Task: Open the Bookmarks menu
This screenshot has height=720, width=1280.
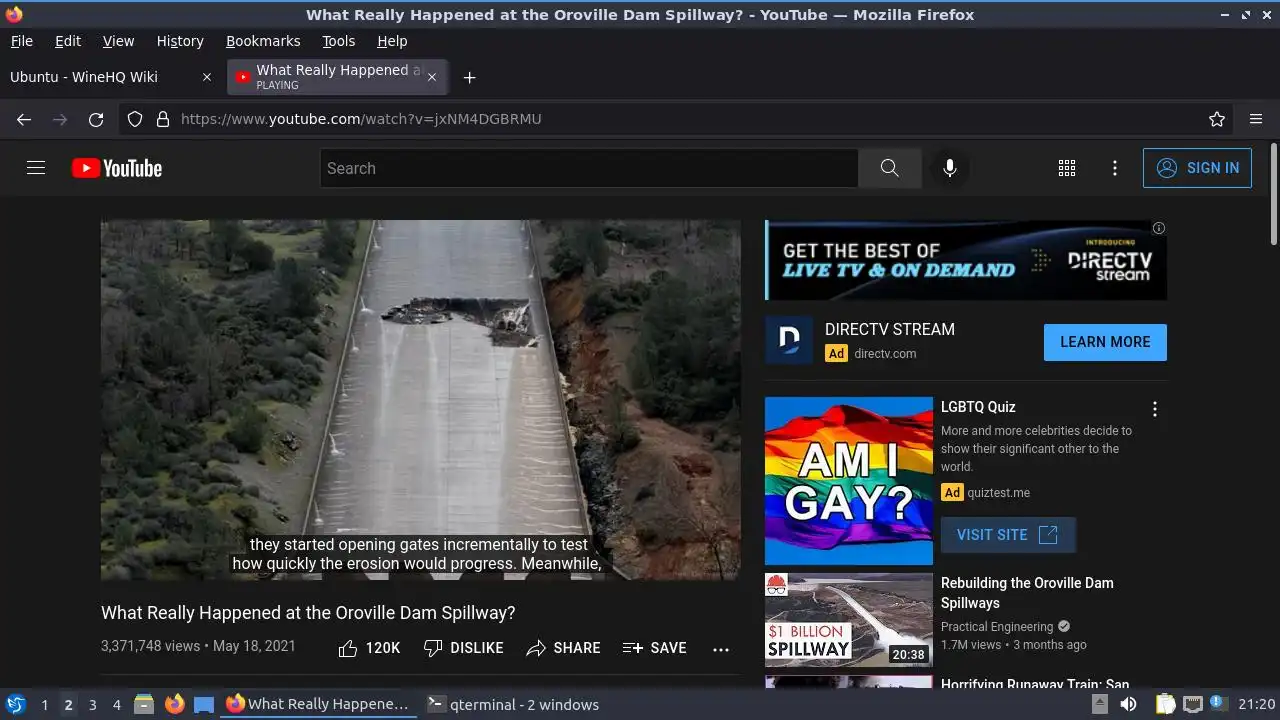Action: pyautogui.click(x=263, y=41)
